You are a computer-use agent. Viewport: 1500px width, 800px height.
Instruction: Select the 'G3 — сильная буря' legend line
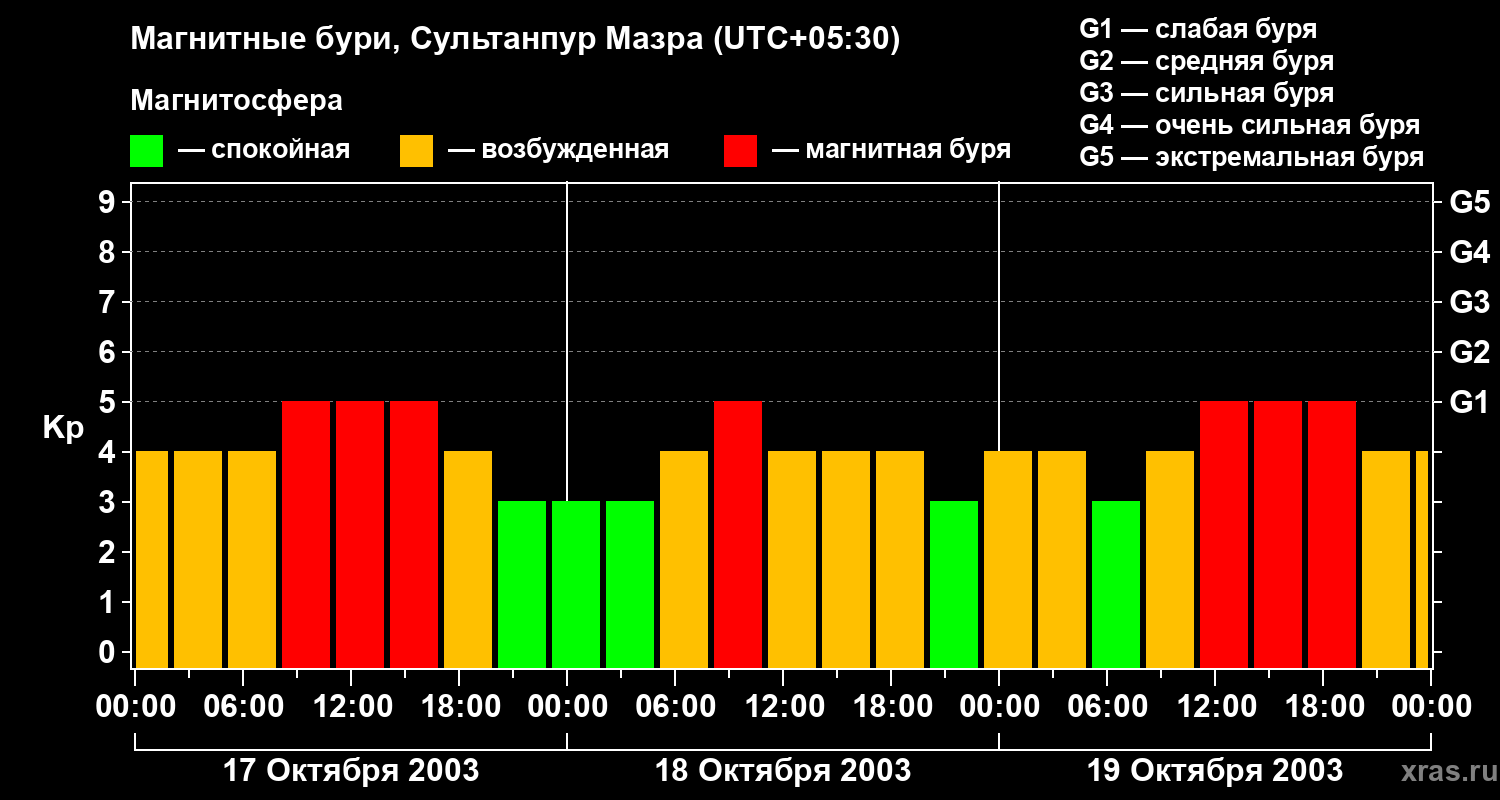pyautogui.click(x=1206, y=93)
